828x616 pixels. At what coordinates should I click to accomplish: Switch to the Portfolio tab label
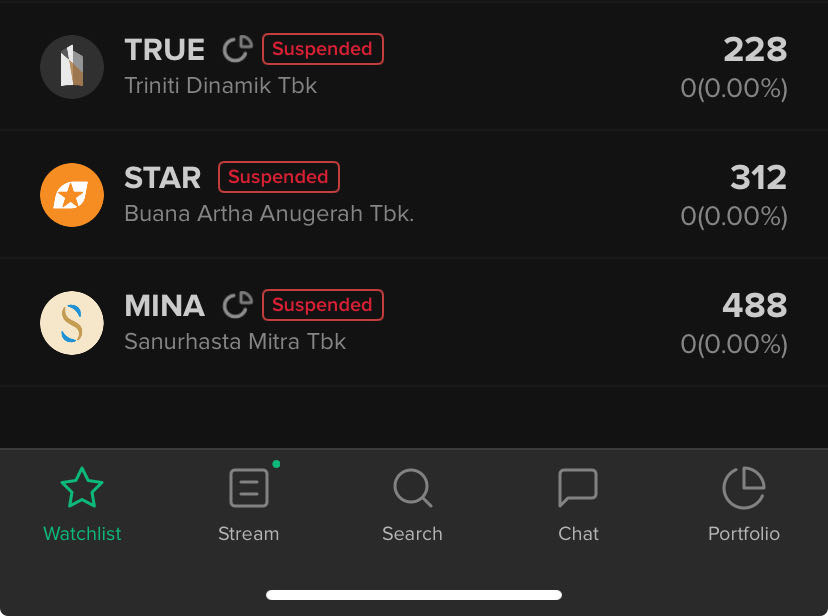[x=743, y=534]
